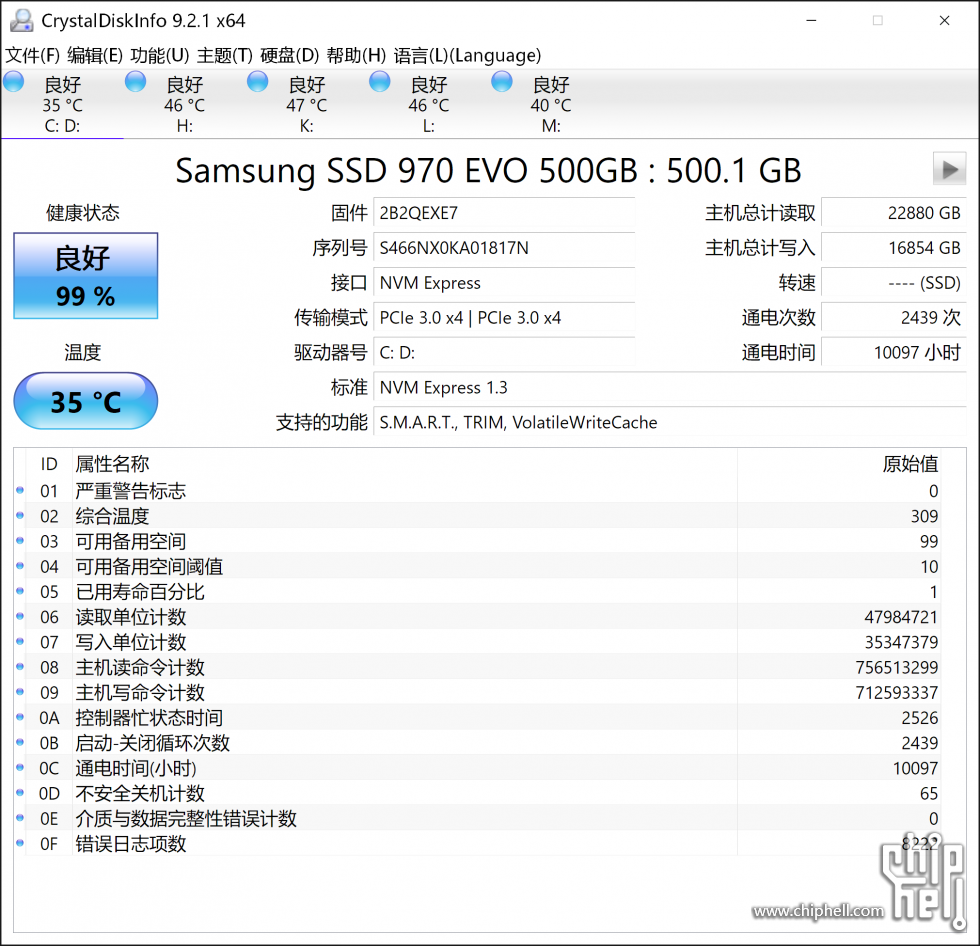Click the CrystalDiskInfo app icon in title bar
This screenshot has width=980, height=946.
point(22,21)
